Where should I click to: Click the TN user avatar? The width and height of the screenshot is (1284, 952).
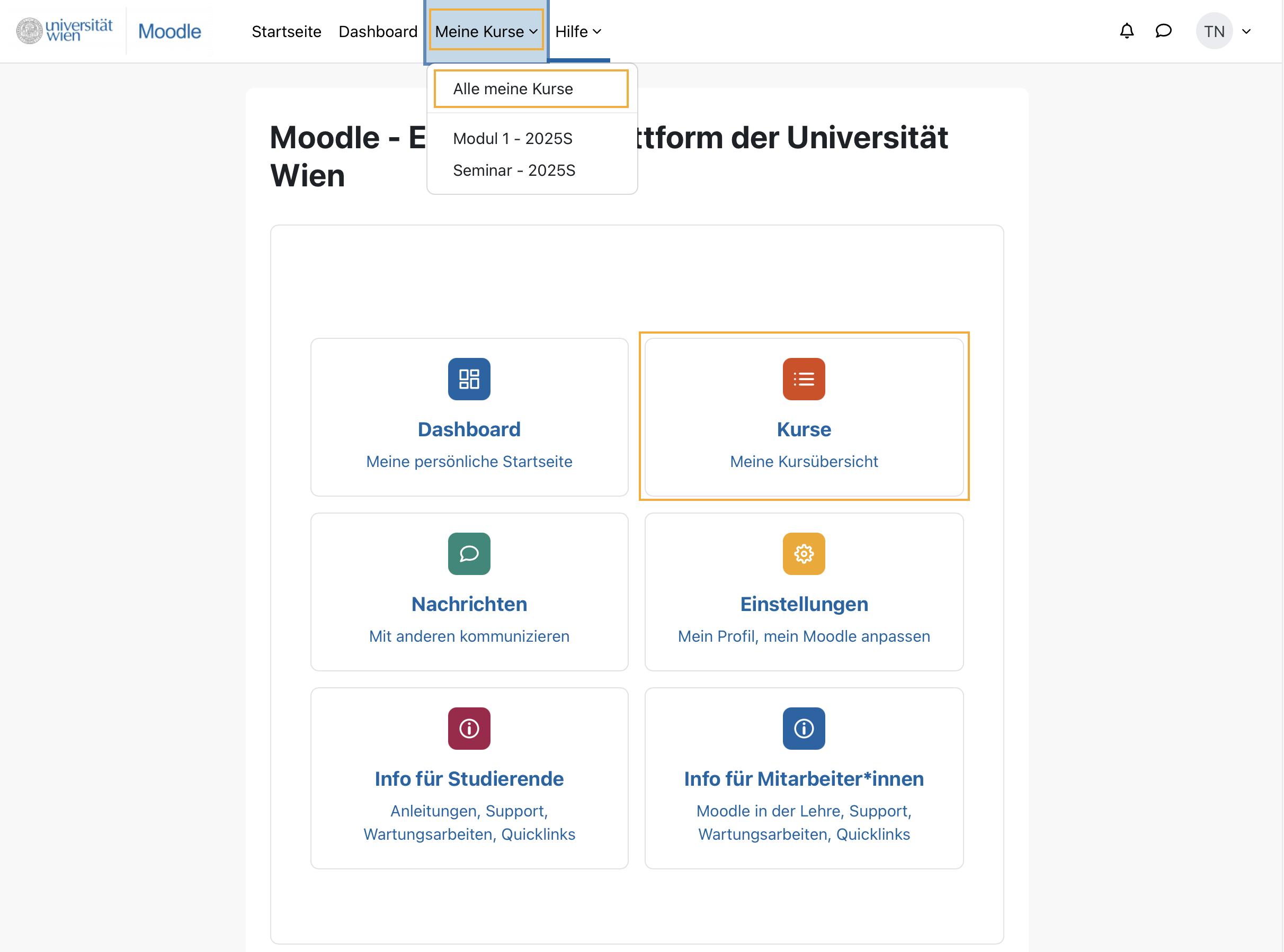tap(1214, 31)
